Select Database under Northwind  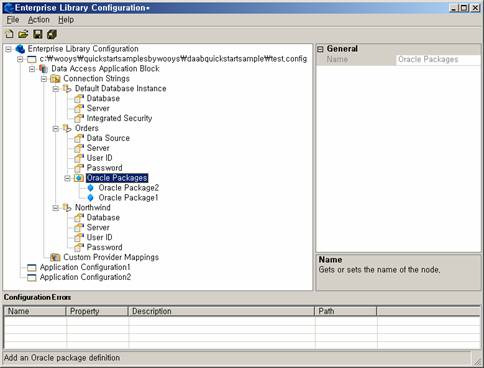pyautogui.click(x=103, y=217)
